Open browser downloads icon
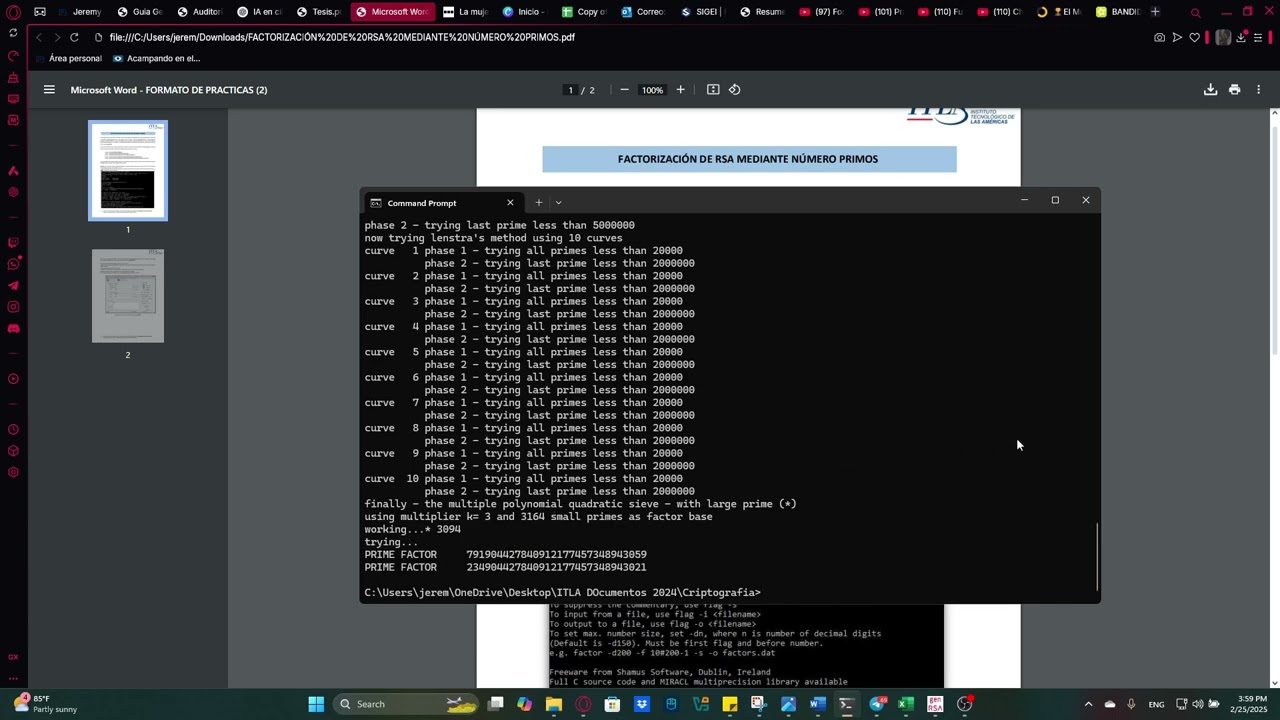The height and width of the screenshot is (720, 1280). 1241,37
